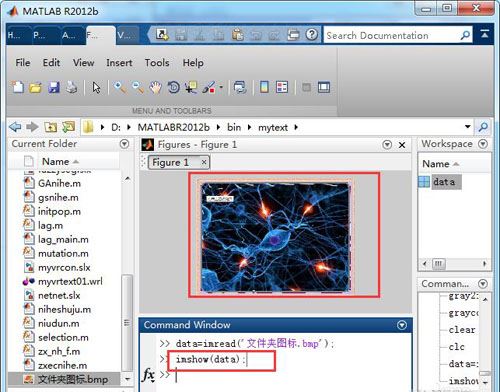
Task: Click the Open File folder icon
Action: (x=35, y=88)
